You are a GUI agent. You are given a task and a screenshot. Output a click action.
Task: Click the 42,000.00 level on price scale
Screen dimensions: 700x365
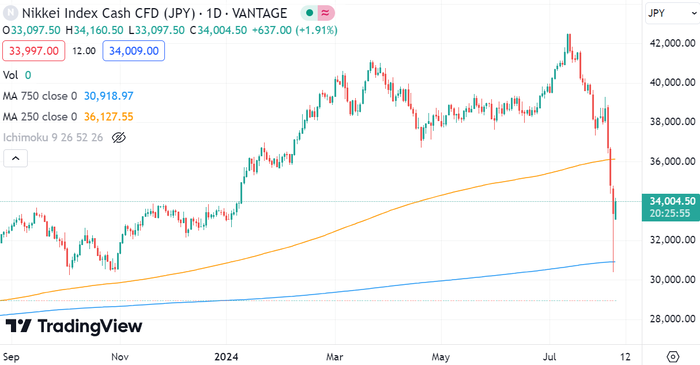(x=672, y=43)
